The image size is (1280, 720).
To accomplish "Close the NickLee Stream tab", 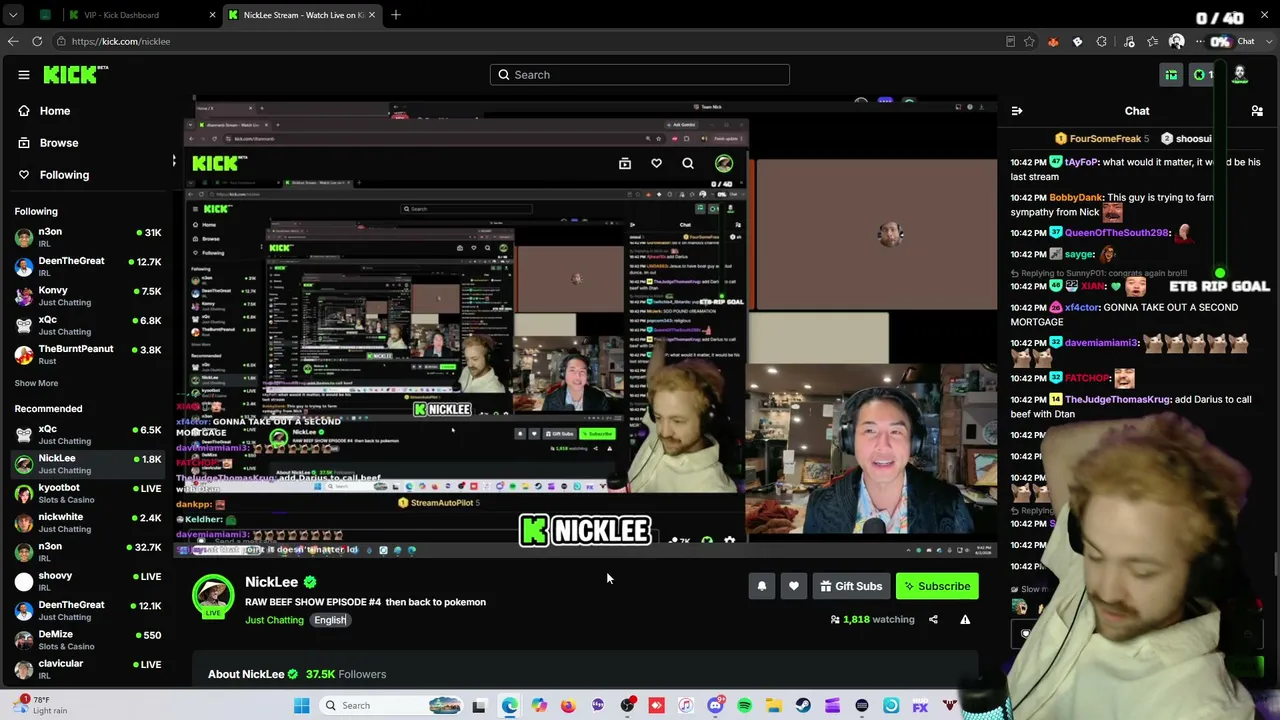I will tap(372, 15).
